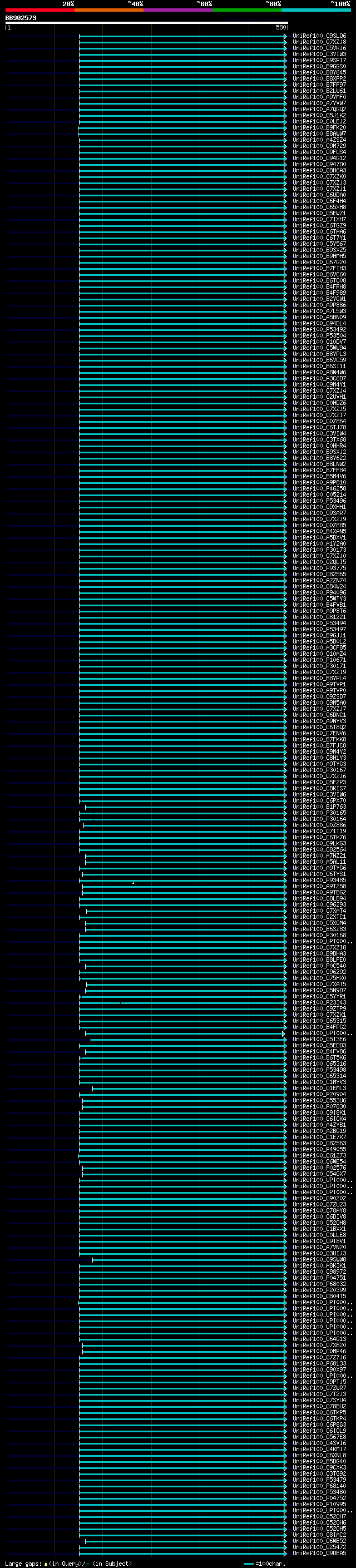
Task: Open hit UniRef100_Q9M4Y1
Action: (x=319, y=385)
